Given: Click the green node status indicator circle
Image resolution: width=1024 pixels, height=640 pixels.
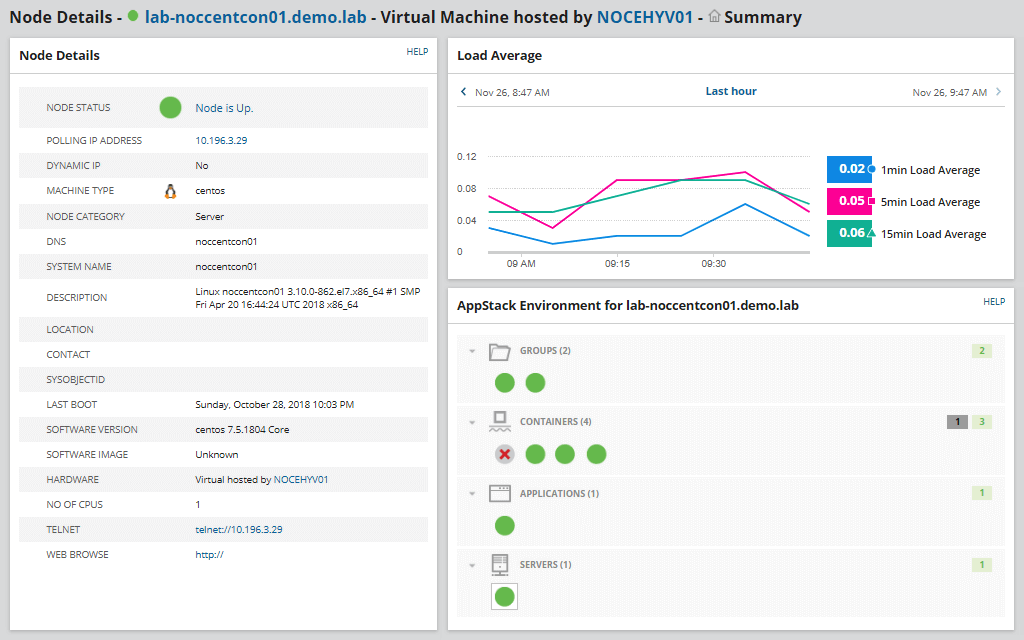Looking at the screenshot, I should (170, 107).
